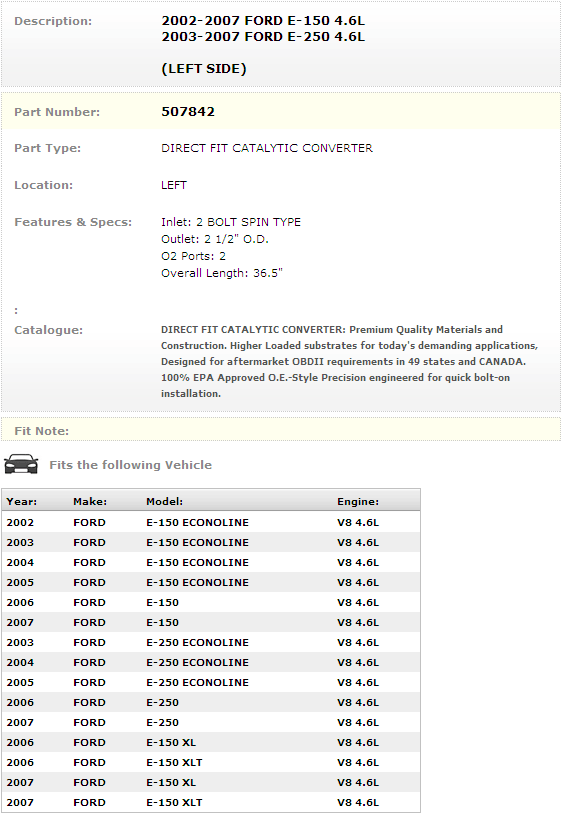Select the 2002 E-150 ECONOLINE row
Screen dimensions: 570x822
pos(211,522)
